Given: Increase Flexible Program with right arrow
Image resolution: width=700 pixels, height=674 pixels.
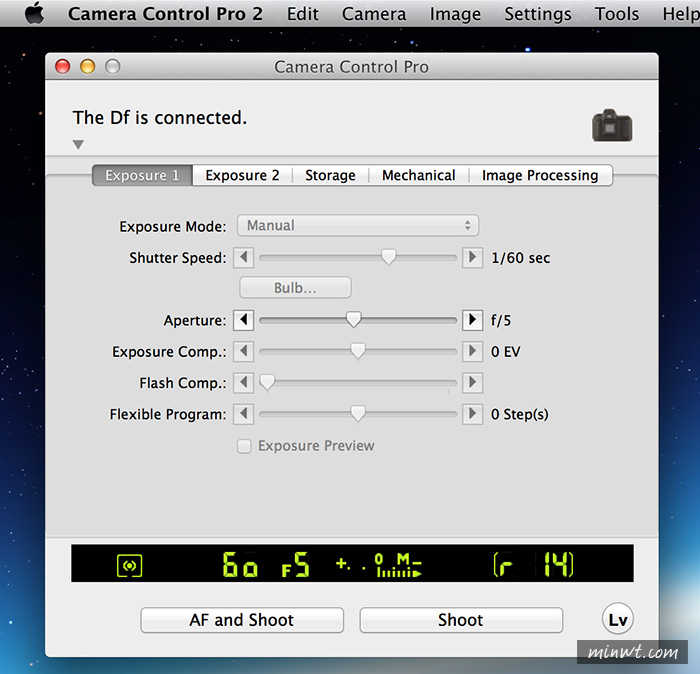Looking at the screenshot, I should click(x=472, y=414).
